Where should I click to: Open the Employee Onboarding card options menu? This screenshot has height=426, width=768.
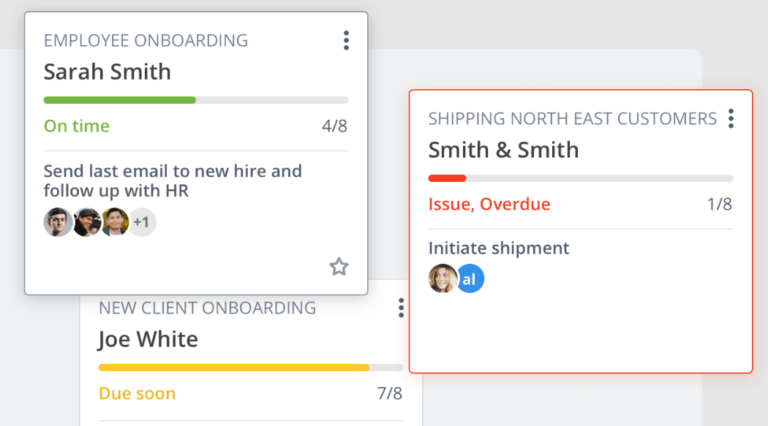point(346,41)
